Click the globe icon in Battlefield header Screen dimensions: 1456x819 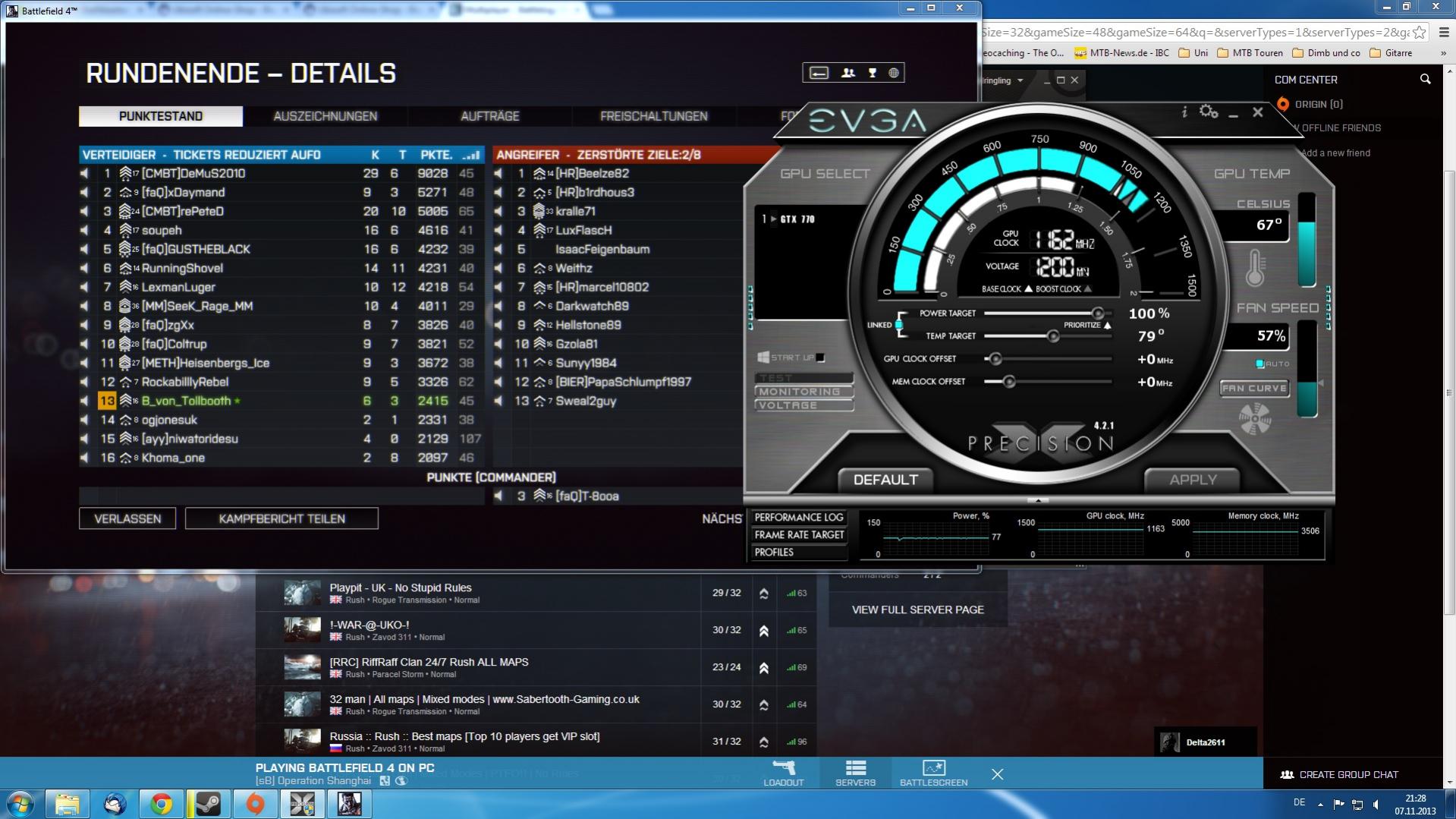[x=894, y=73]
